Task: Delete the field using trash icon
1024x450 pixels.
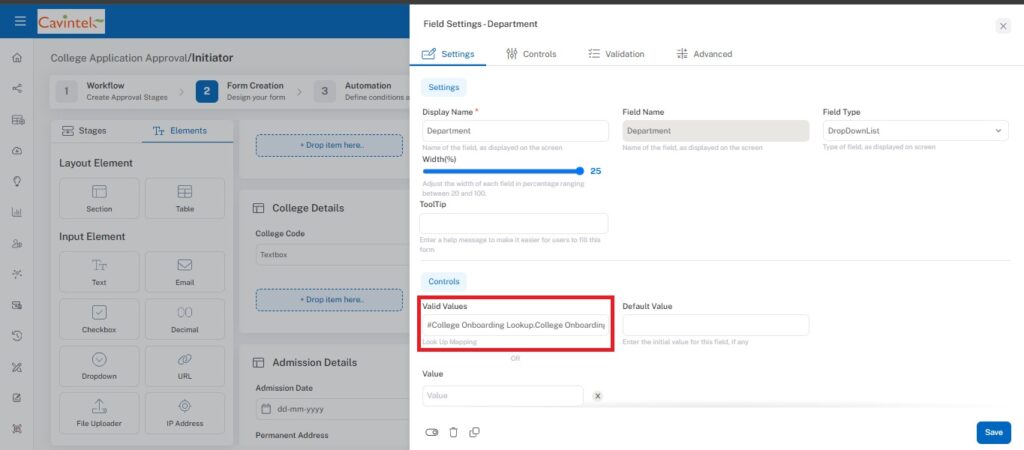Action: click(x=453, y=432)
